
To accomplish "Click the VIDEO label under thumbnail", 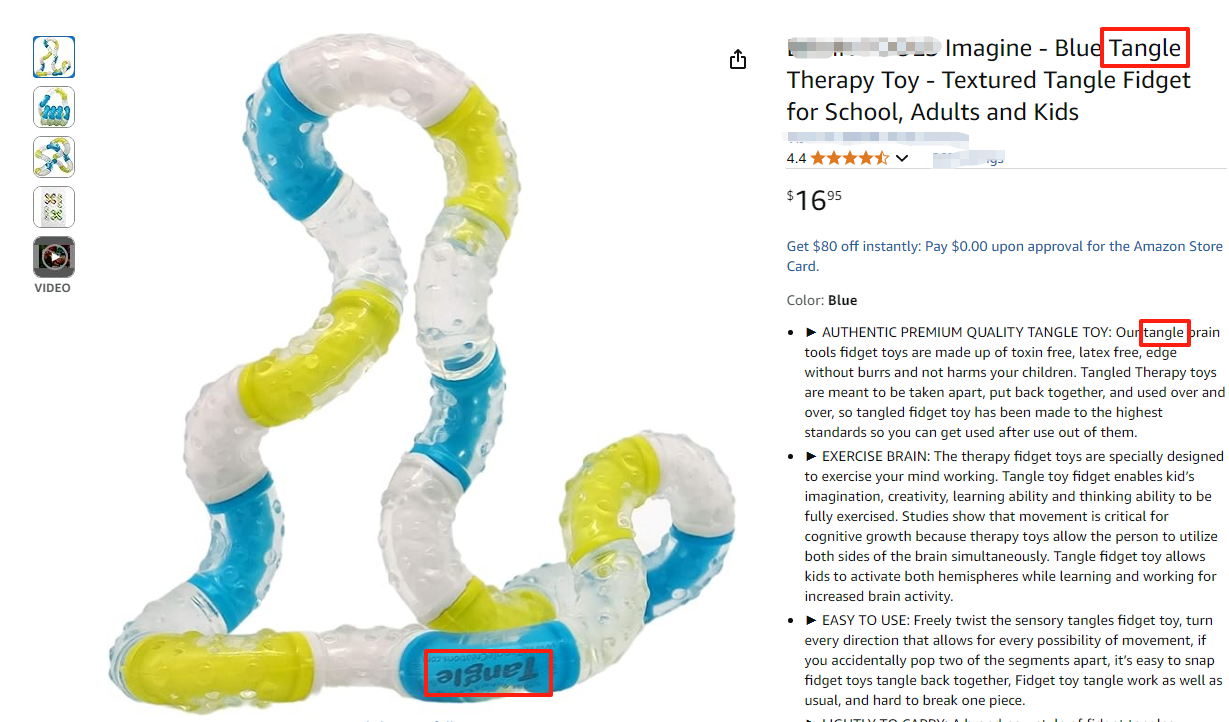I will (x=53, y=288).
